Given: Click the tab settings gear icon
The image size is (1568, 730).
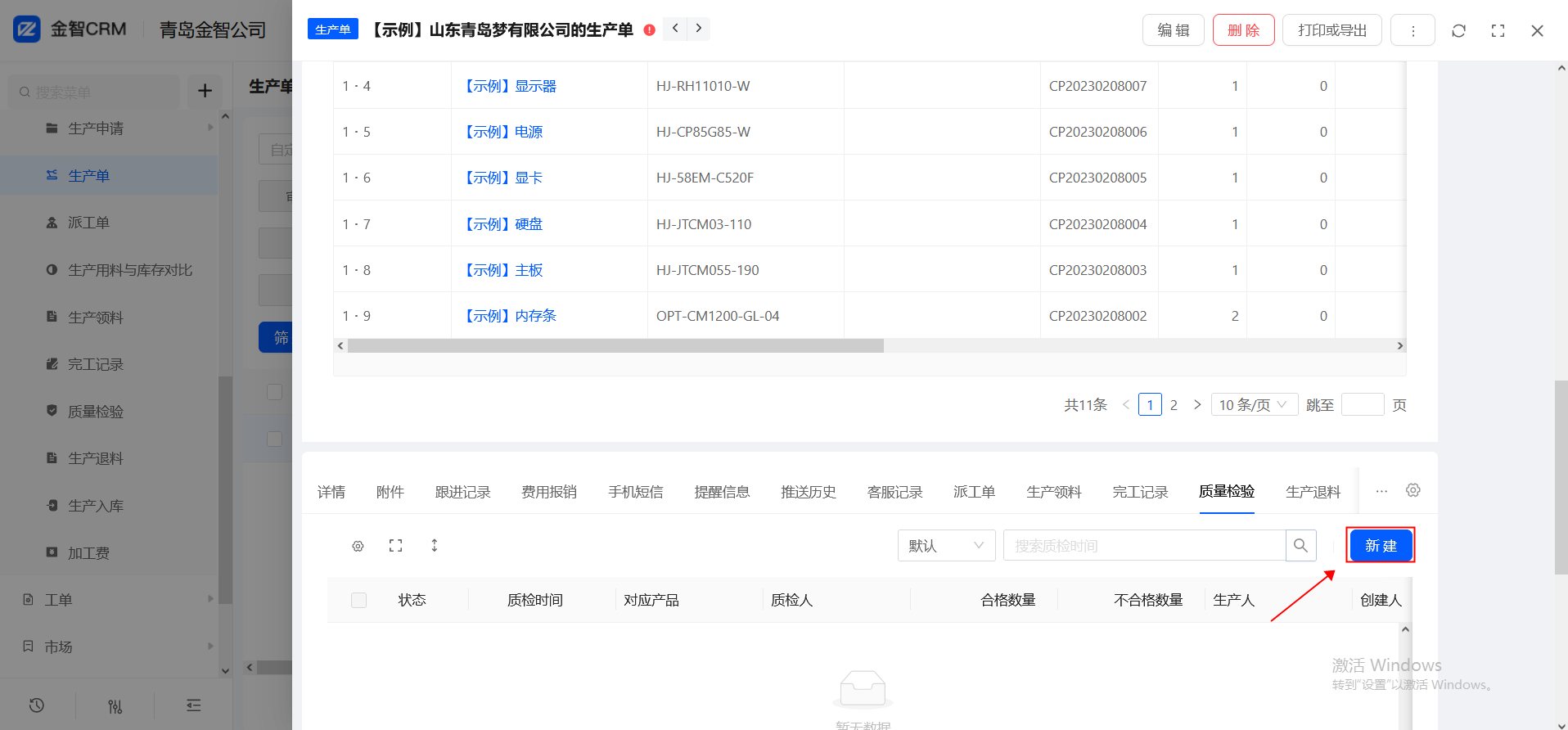Looking at the screenshot, I should point(1413,490).
